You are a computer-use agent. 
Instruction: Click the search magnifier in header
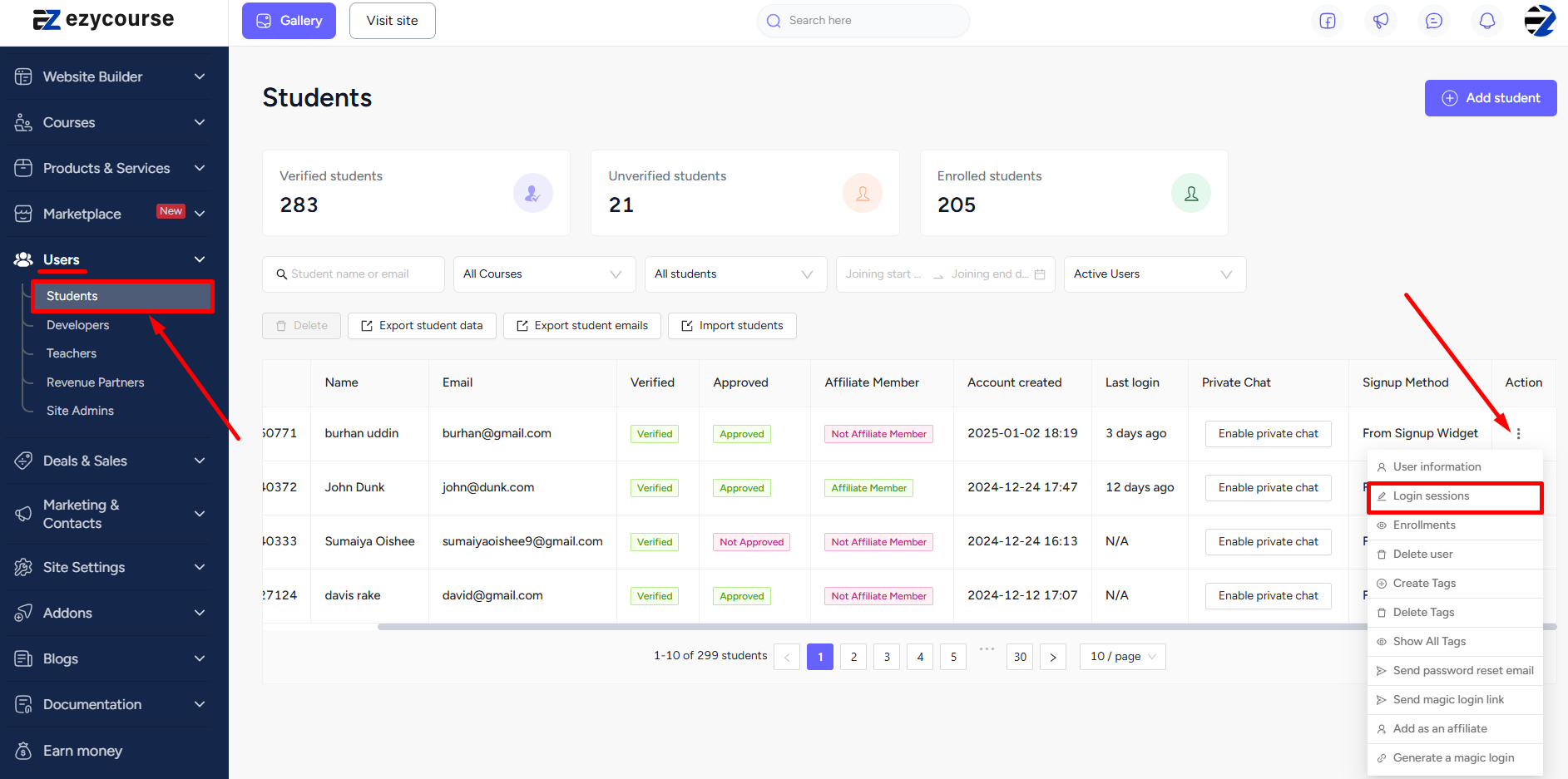(774, 21)
